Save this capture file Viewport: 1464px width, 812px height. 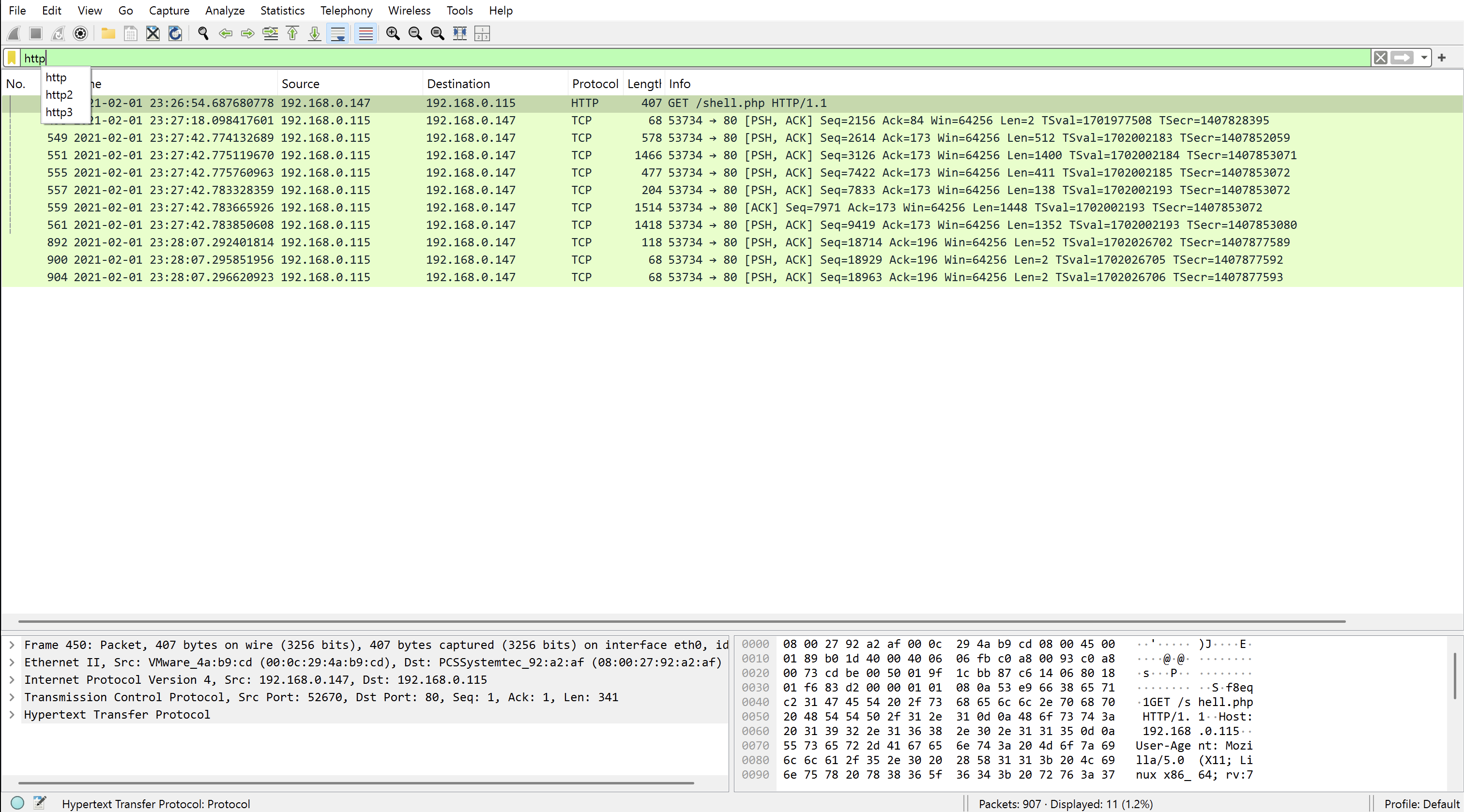[x=130, y=33]
